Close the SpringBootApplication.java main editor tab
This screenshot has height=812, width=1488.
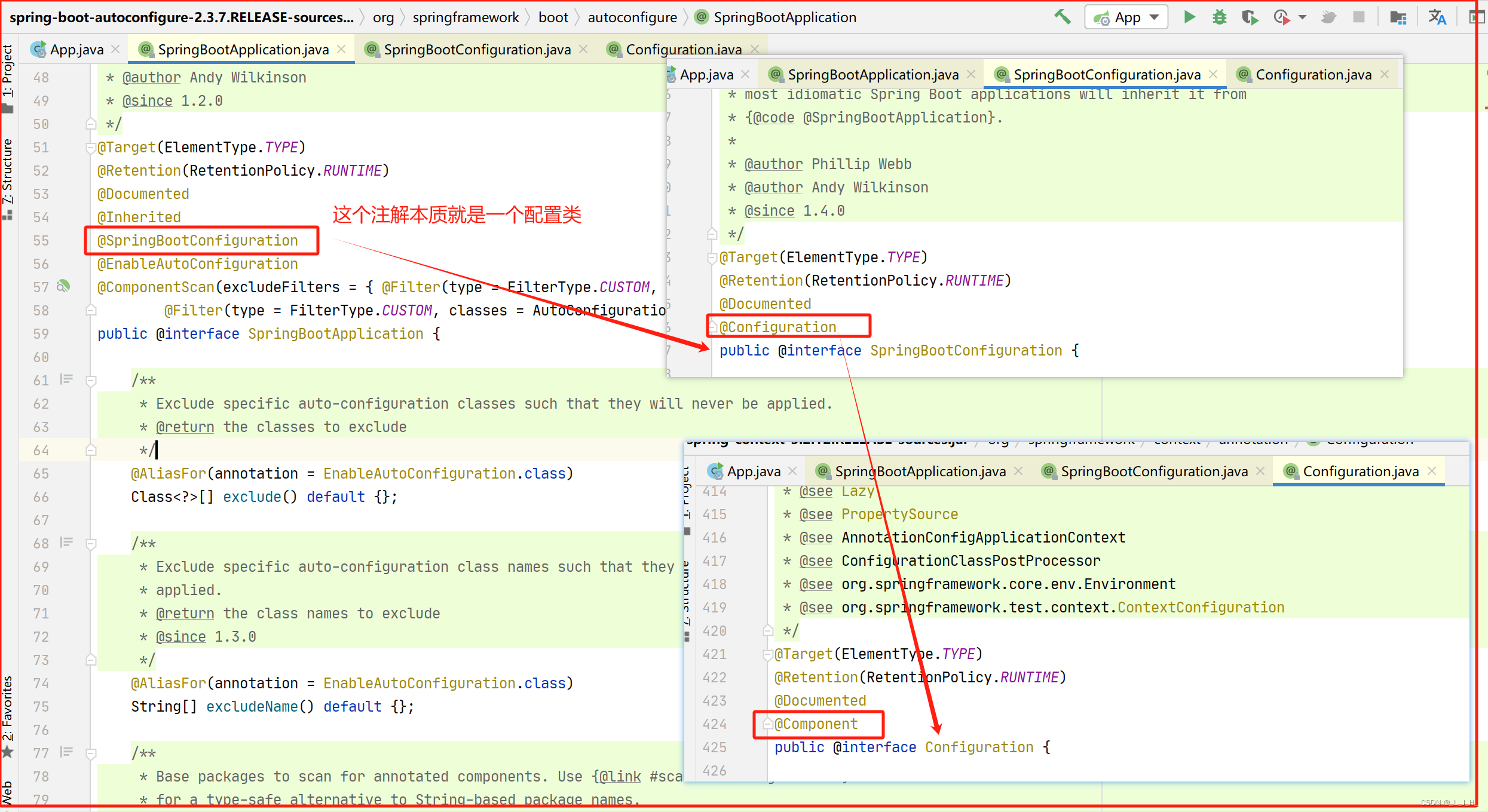click(x=341, y=49)
